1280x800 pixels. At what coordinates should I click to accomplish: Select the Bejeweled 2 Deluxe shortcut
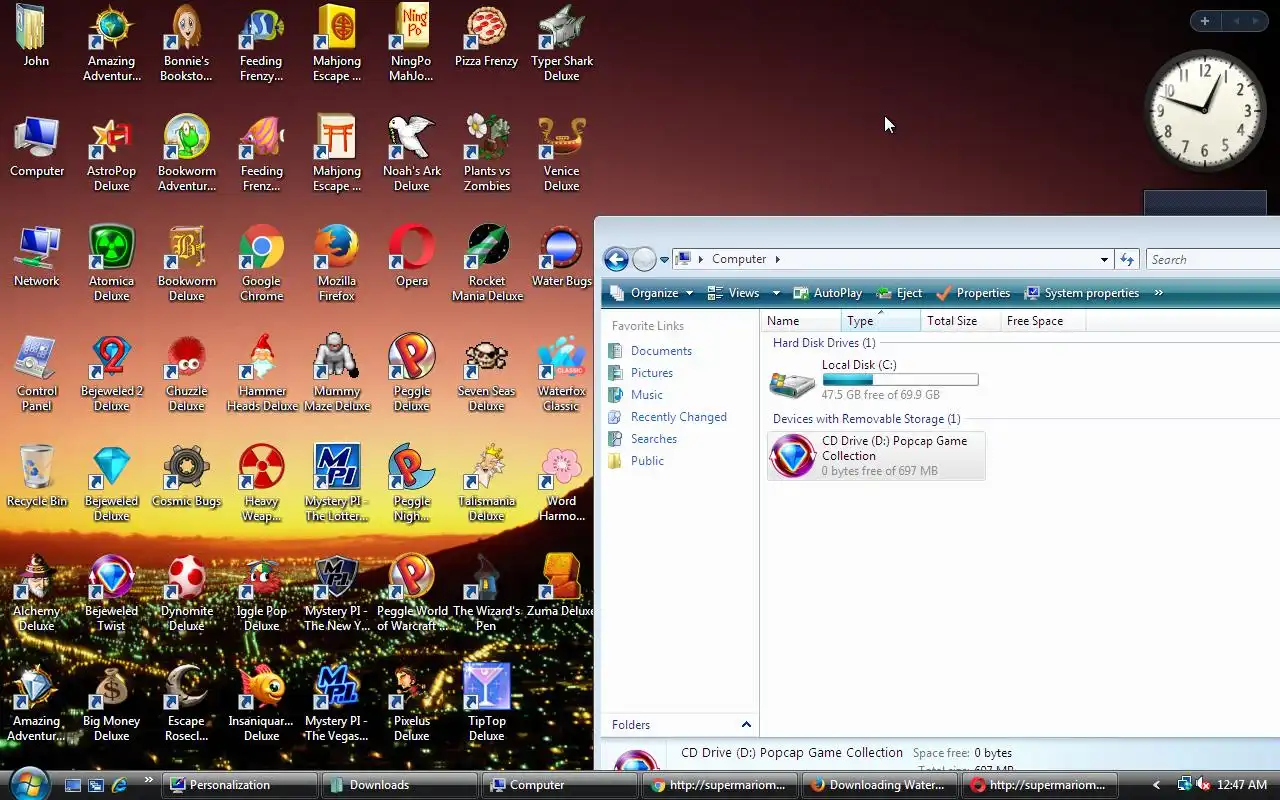(x=112, y=372)
